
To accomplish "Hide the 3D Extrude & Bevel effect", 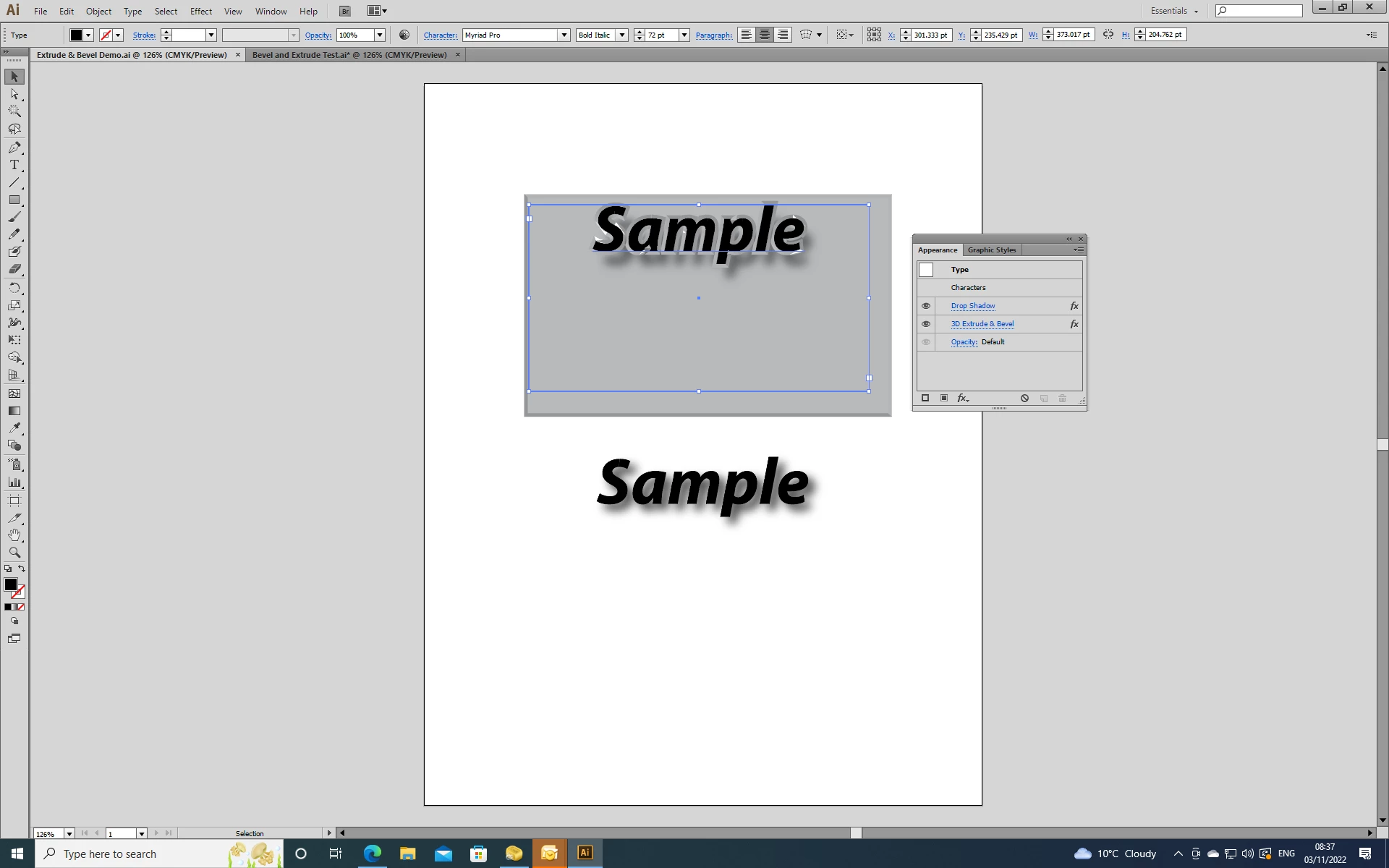I will (x=926, y=324).
